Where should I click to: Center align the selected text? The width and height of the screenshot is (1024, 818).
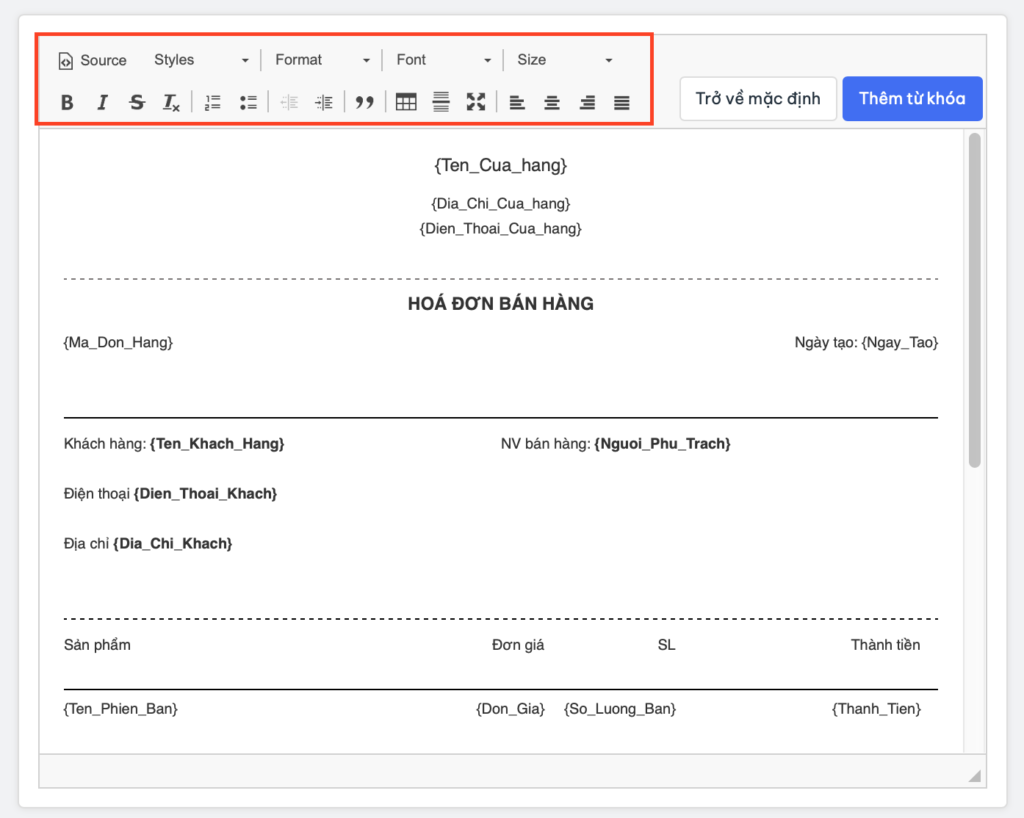pos(551,102)
